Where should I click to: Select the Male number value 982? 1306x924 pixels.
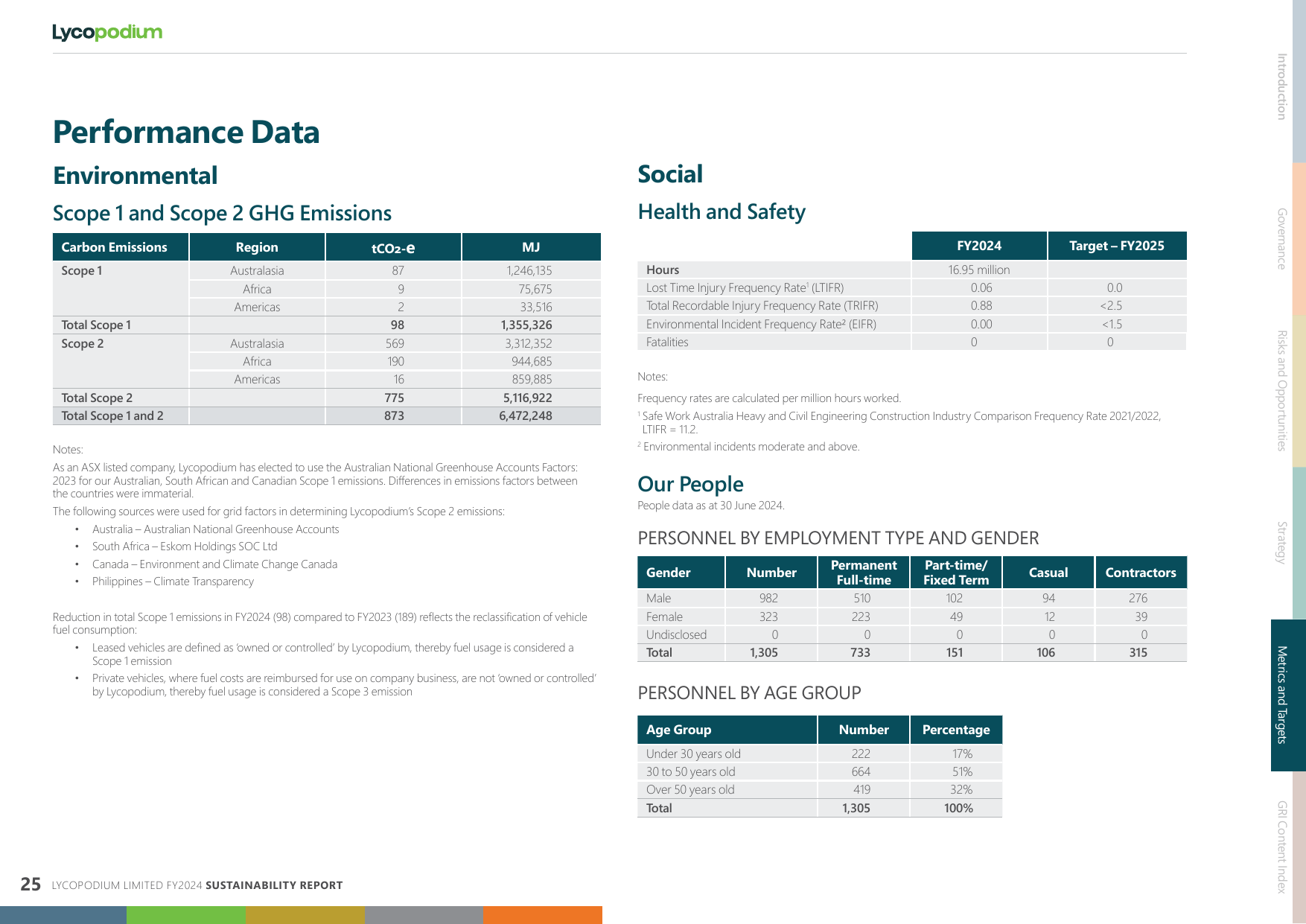[768, 599]
